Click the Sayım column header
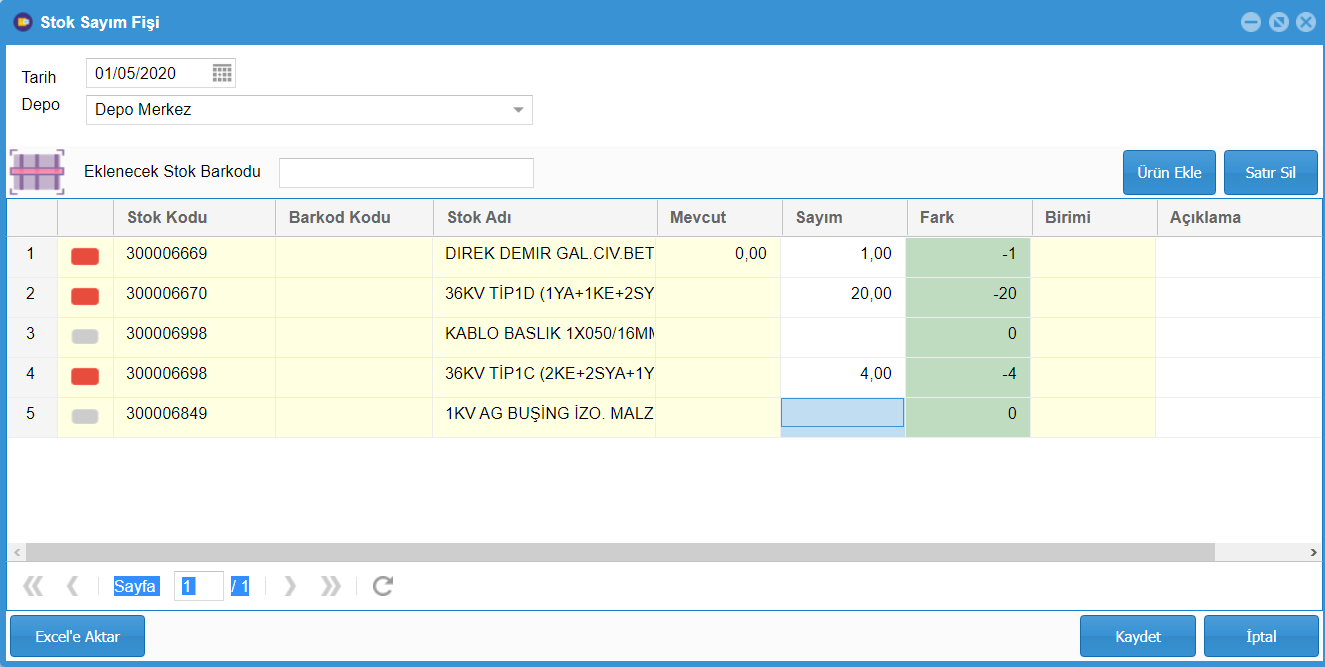 844,217
